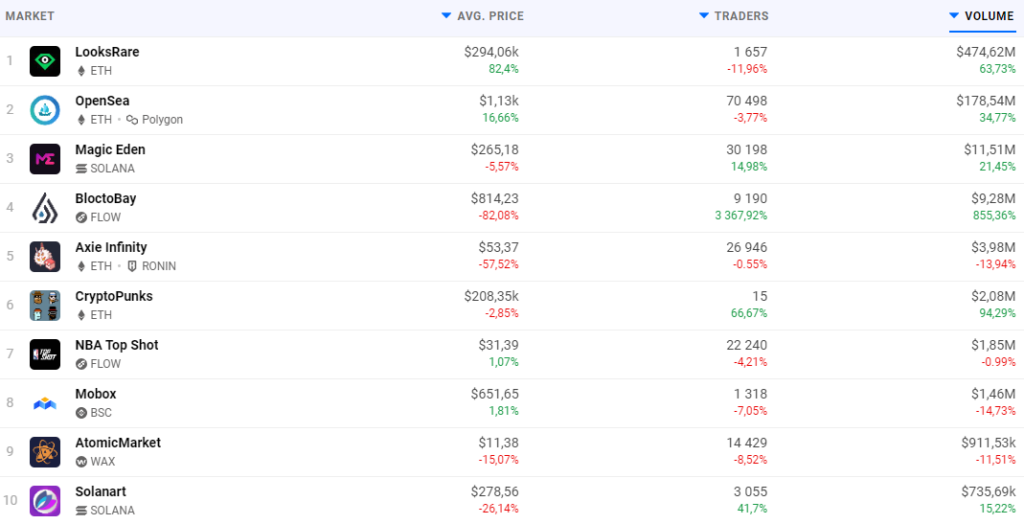Click the Axie Infinity logo icon
This screenshot has width=1024, height=524.
tap(45, 257)
